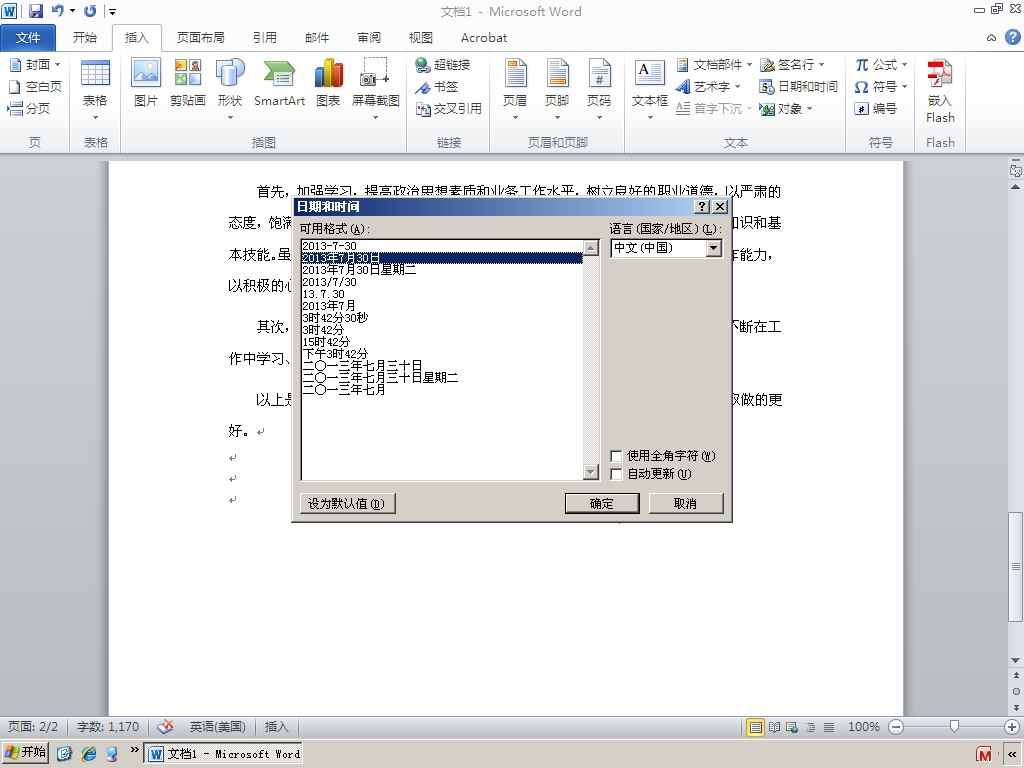
Task: Select Print Layout view in status bar
Action: click(x=755, y=727)
